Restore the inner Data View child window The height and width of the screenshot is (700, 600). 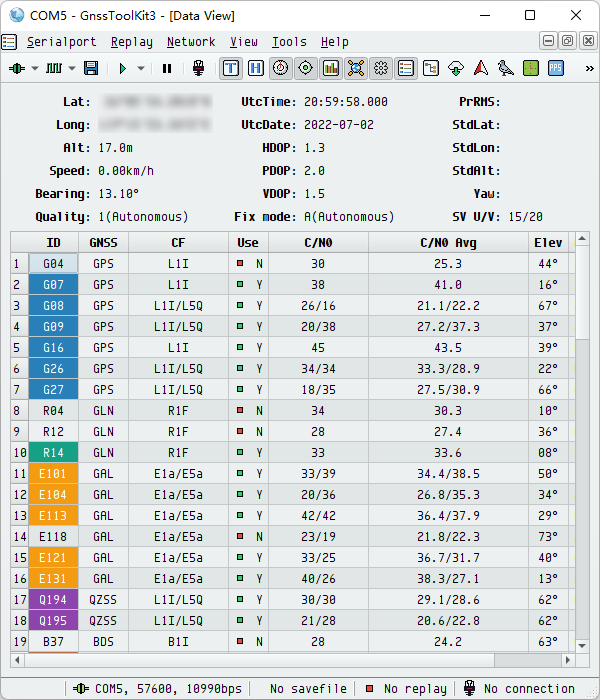pos(568,41)
